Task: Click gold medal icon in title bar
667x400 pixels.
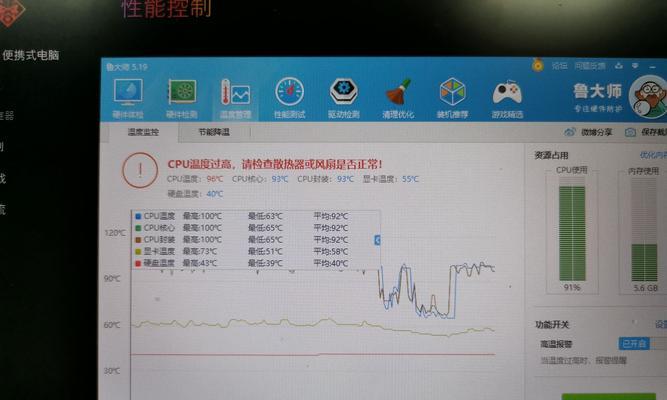Action: click(x=538, y=65)
